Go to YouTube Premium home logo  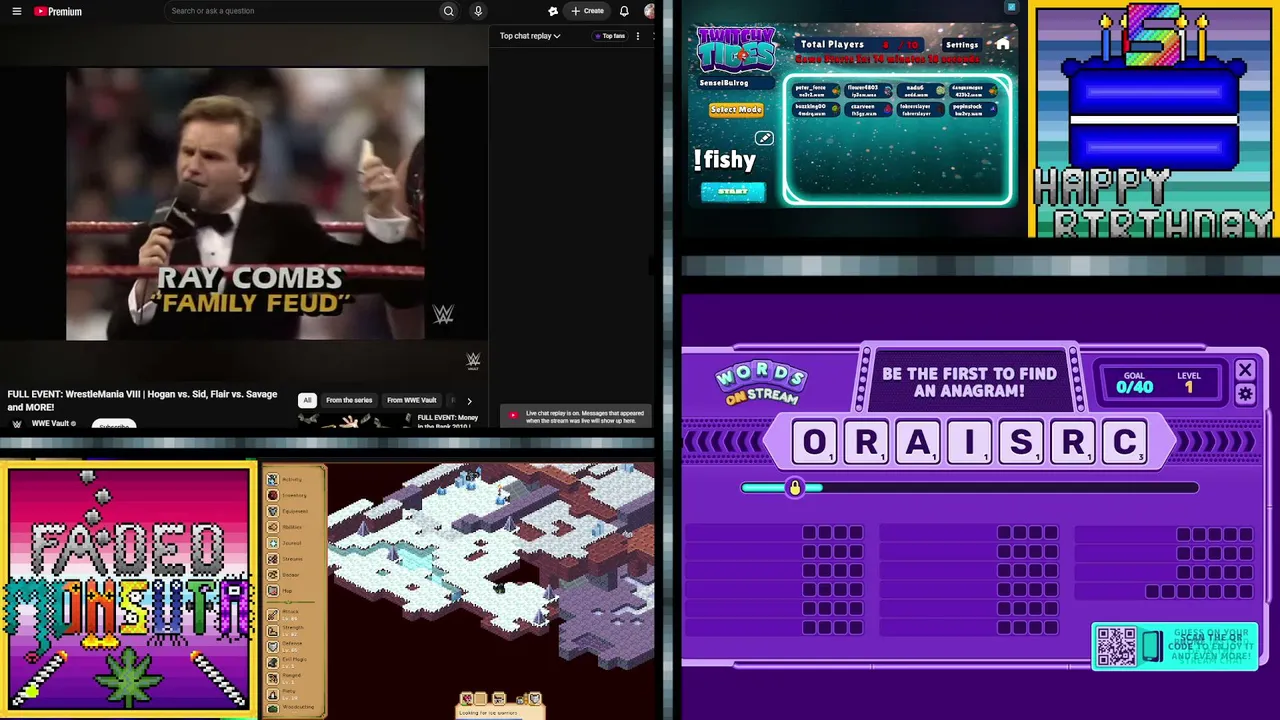click(x=58, y=11)
